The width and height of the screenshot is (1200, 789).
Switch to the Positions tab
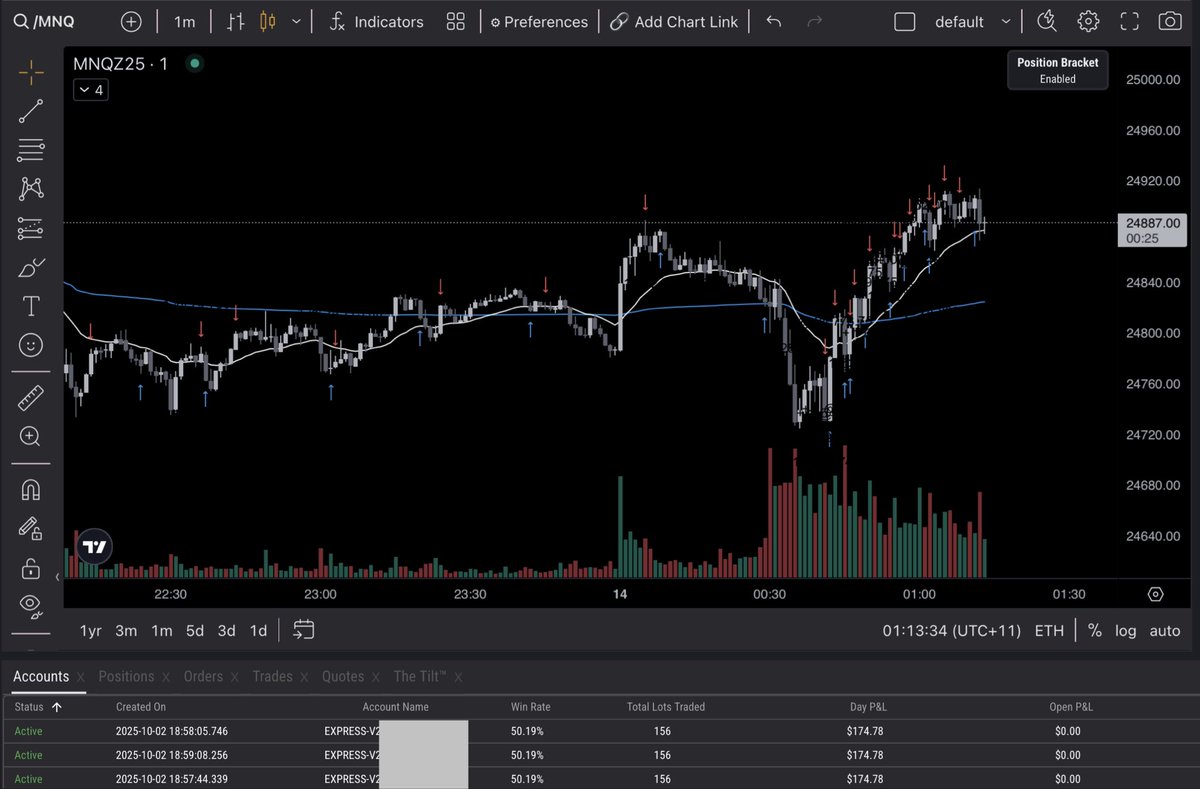(x=126, y=676)
